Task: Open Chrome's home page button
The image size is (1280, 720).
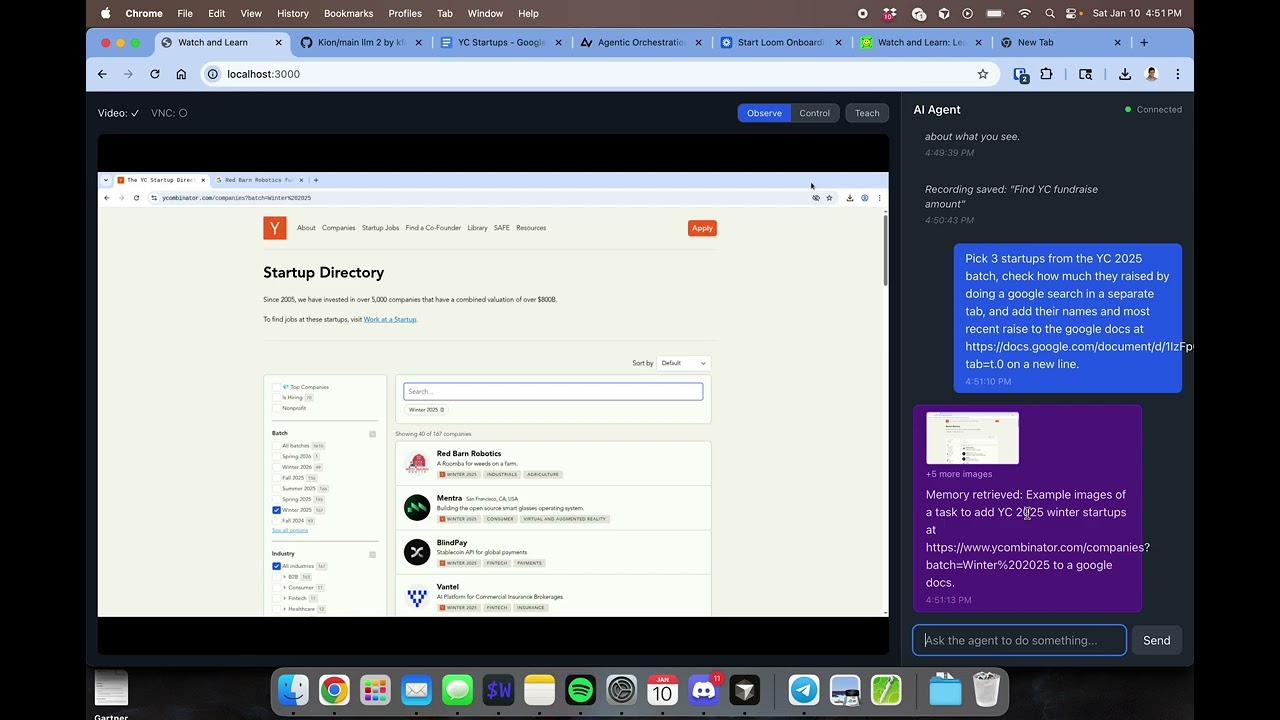Action: pyautogui.click(x=181, y=74)
